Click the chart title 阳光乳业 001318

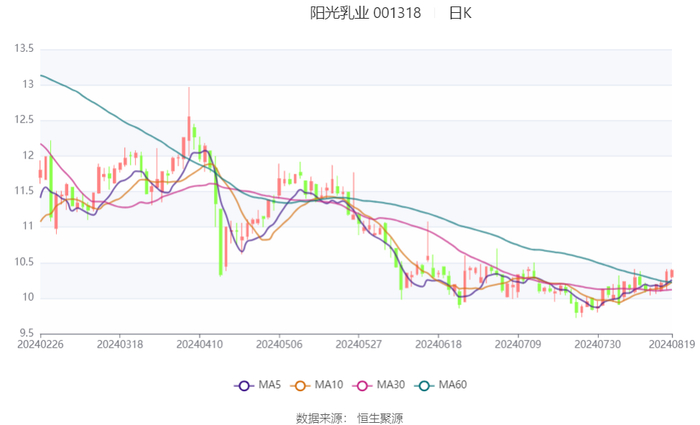[x=365, y=13]
